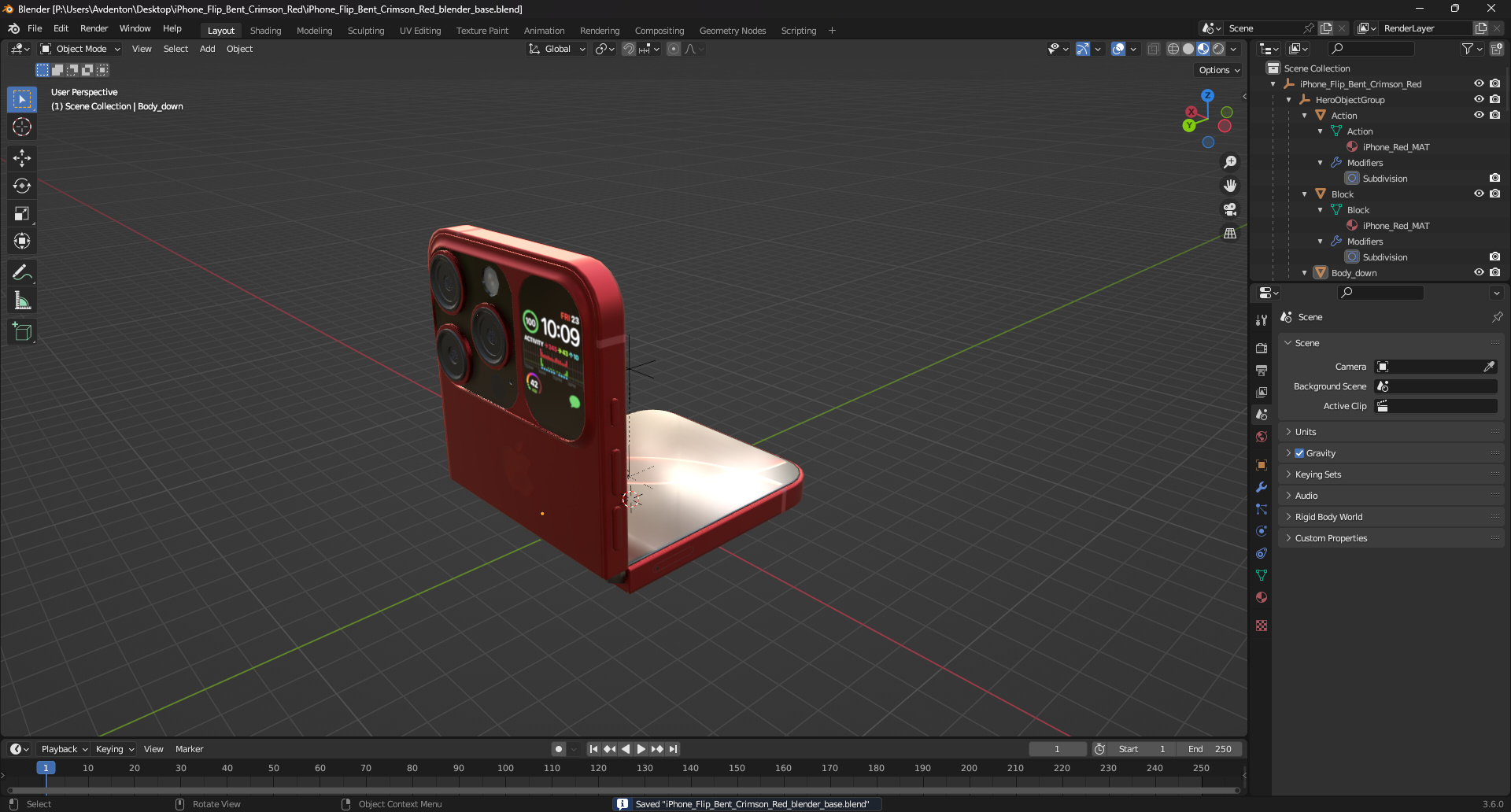Click the current frame marker at 1
1511x812 pixels.
[x=46, y=768]
